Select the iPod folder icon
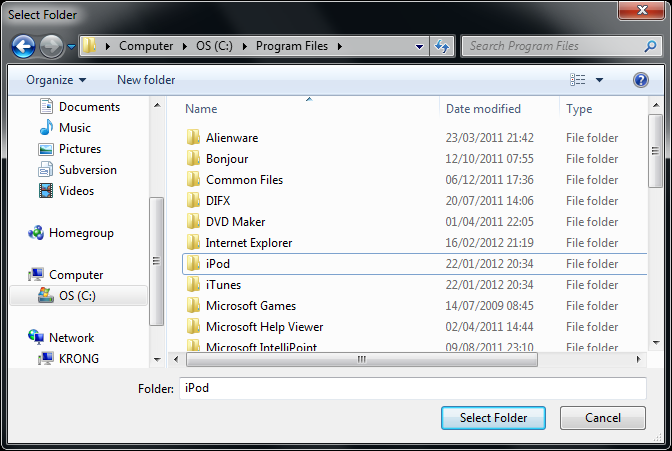The height and width of the screenshot is (451, 672). click(193, 263)
